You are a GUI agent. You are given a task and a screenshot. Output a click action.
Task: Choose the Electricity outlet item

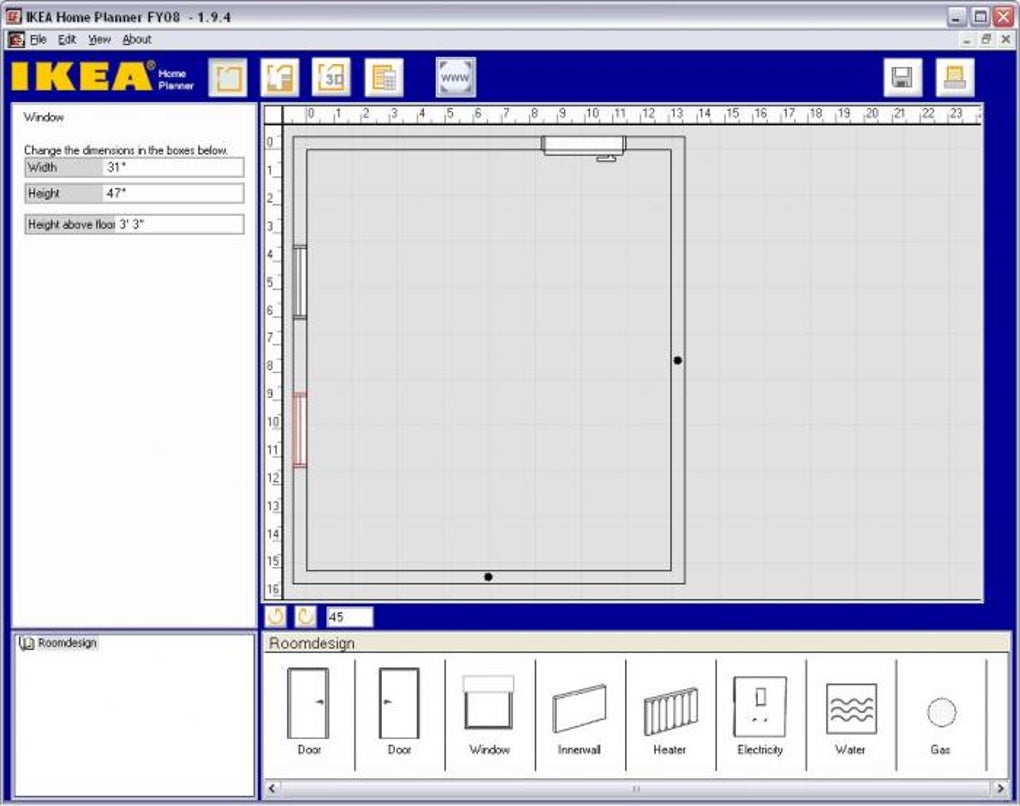[760, 716]
